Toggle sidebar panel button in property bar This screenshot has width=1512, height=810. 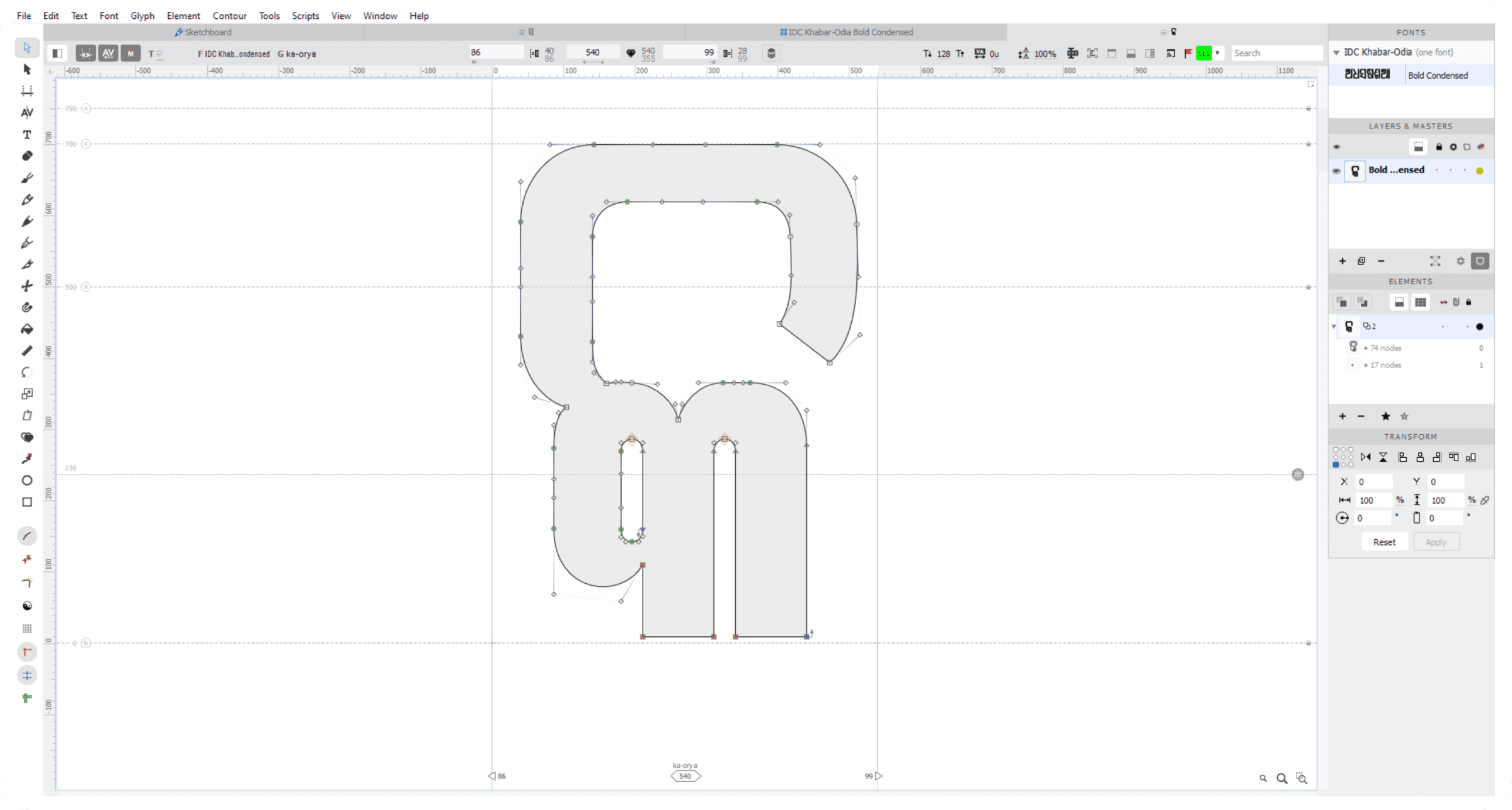57,54
